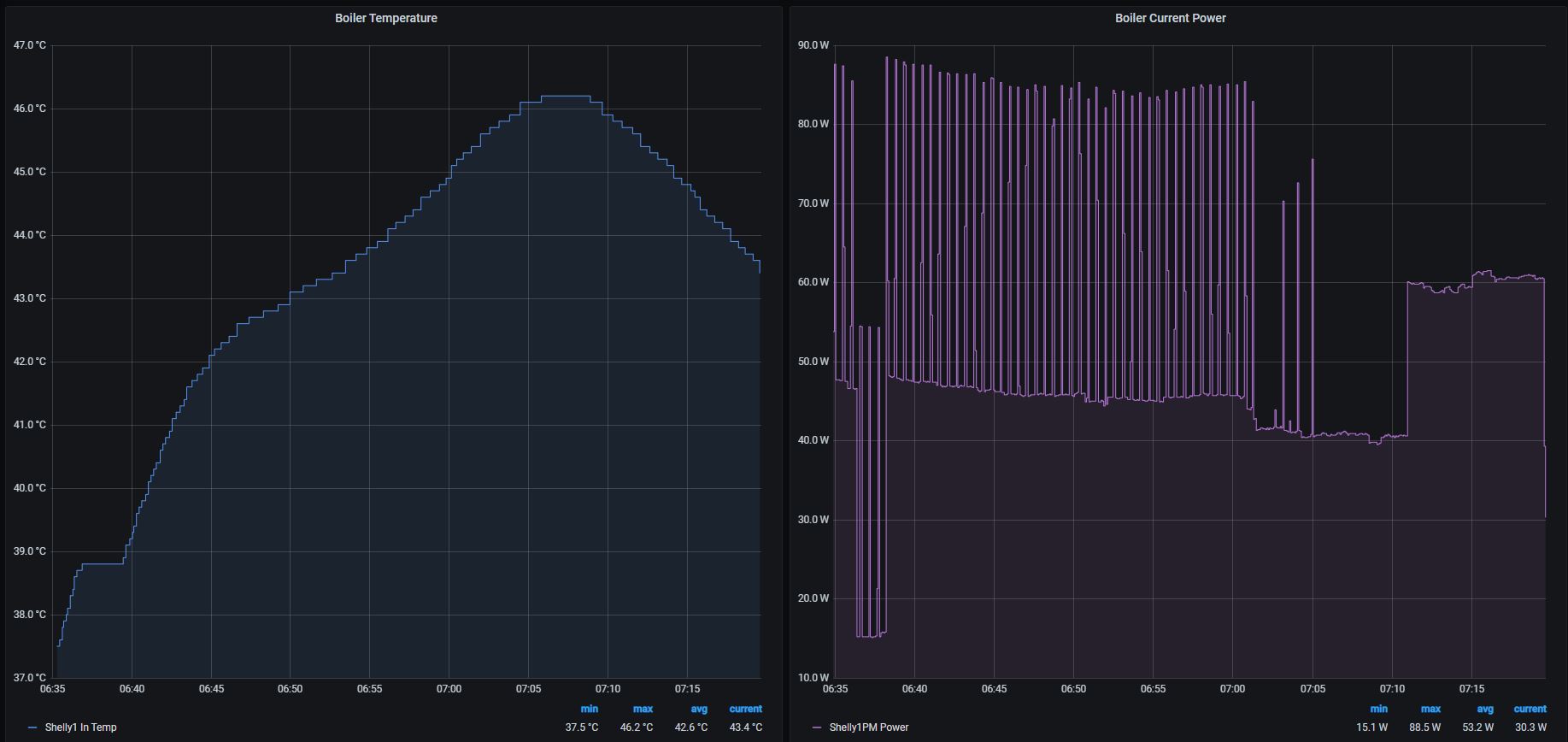Sort power legend by current column

1530,709
